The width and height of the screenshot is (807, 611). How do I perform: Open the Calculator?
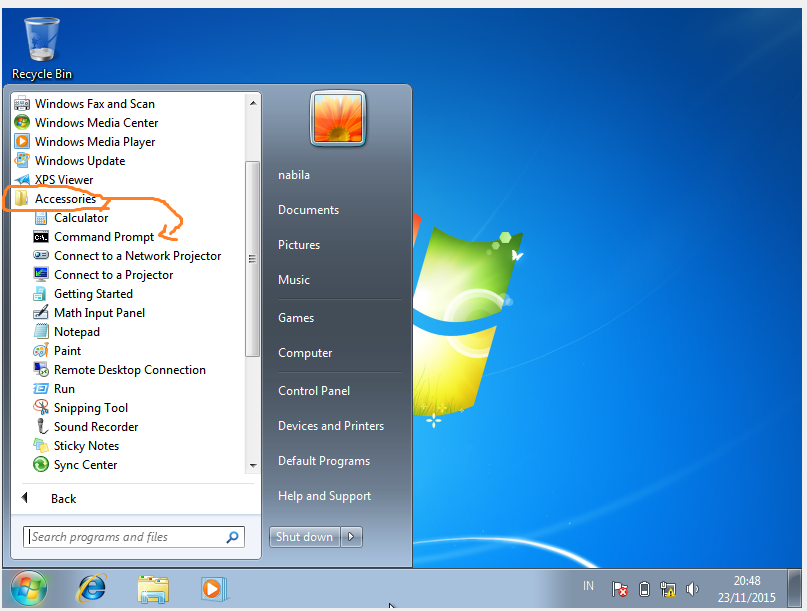click(x=81, y=217)
